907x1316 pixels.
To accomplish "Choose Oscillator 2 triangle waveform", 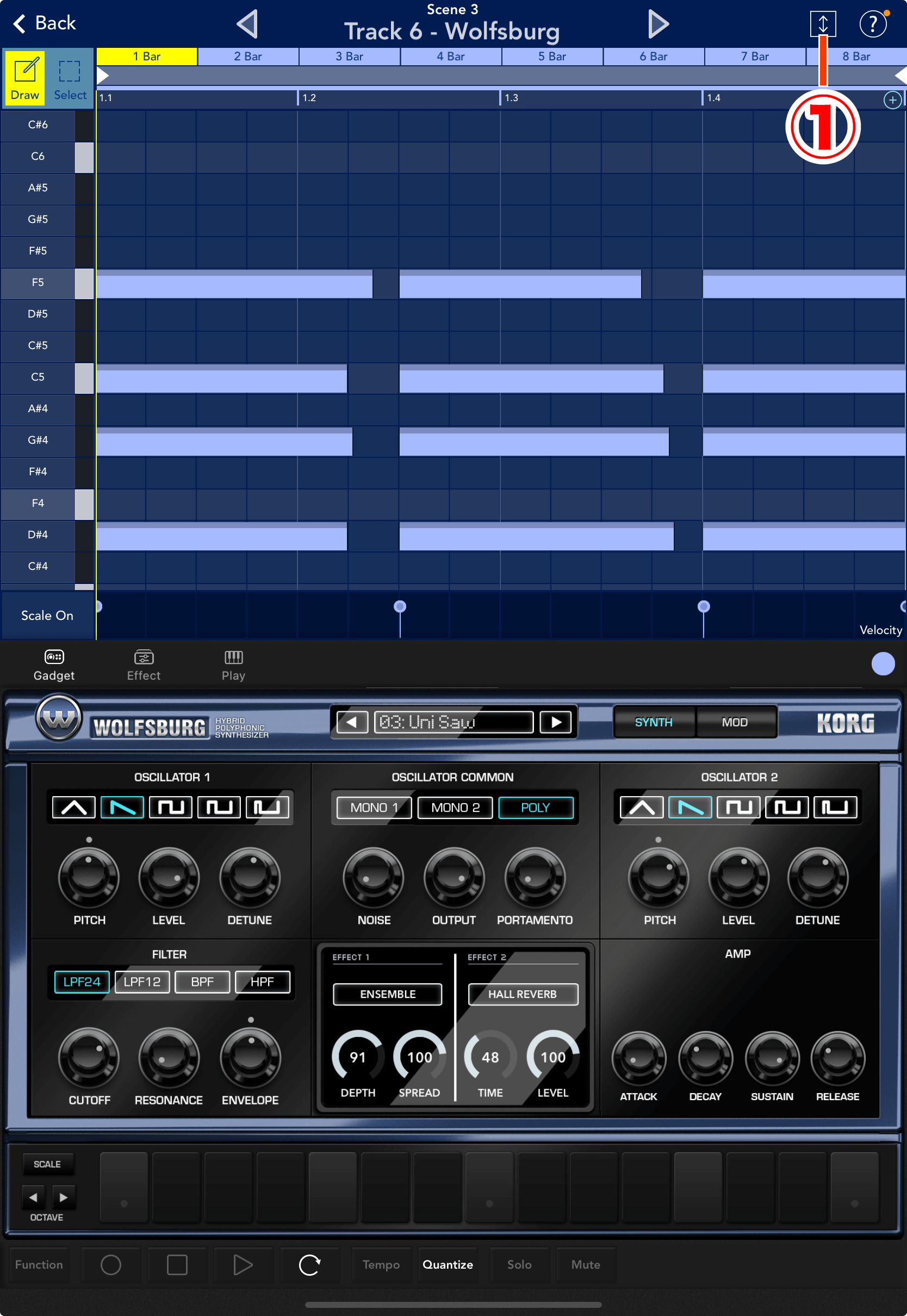I will [641, 806].
